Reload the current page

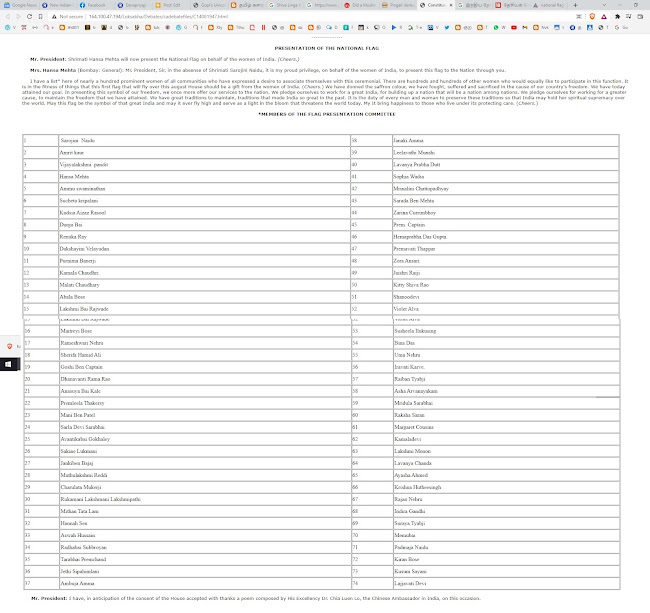29,17
